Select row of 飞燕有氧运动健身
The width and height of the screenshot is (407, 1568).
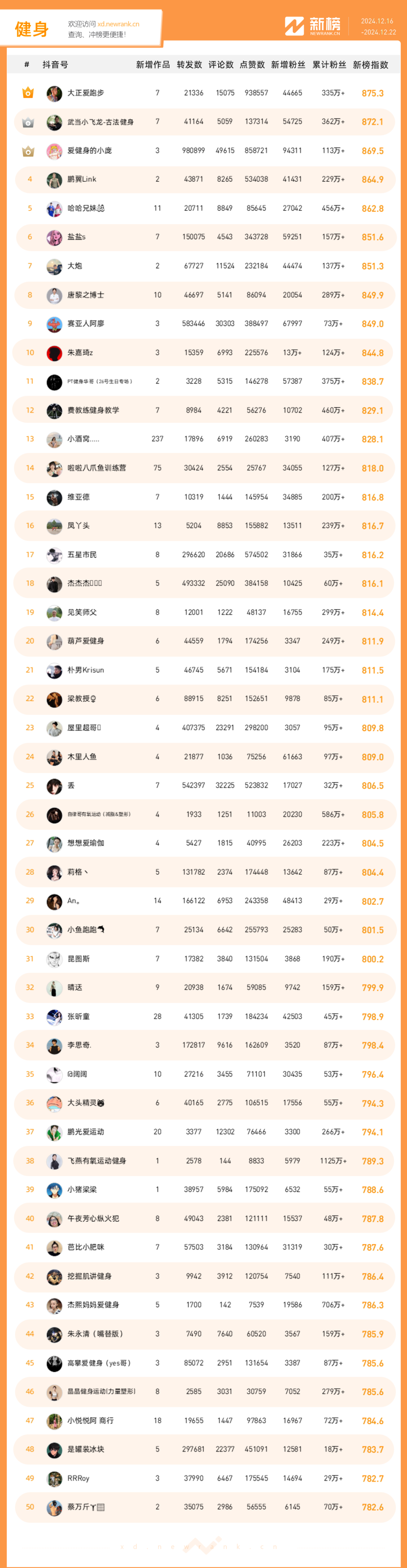tap(204, 1161)
